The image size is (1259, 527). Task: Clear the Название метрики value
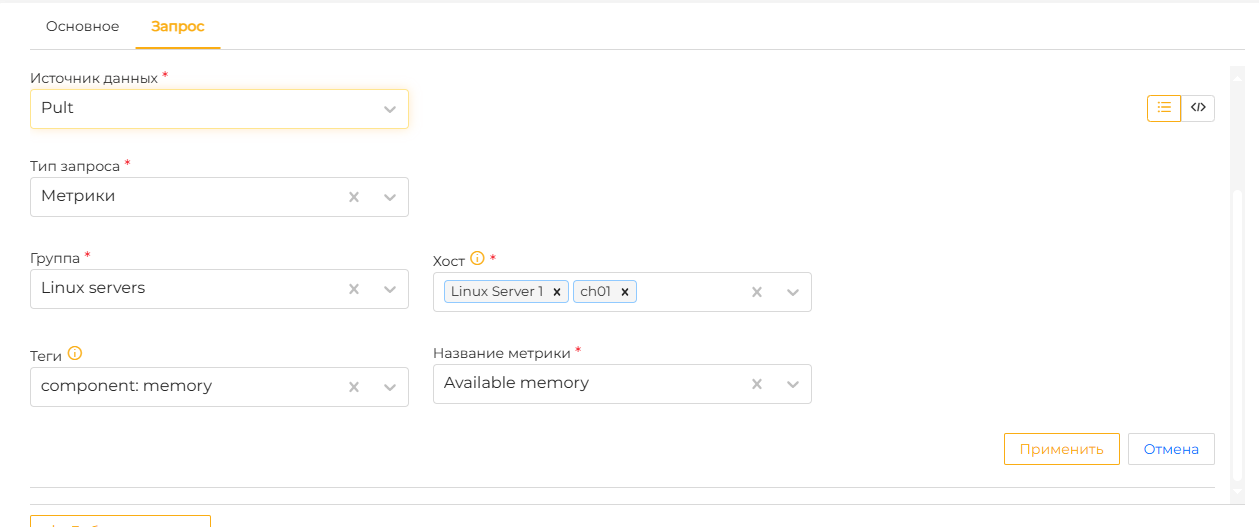(757, 384)
